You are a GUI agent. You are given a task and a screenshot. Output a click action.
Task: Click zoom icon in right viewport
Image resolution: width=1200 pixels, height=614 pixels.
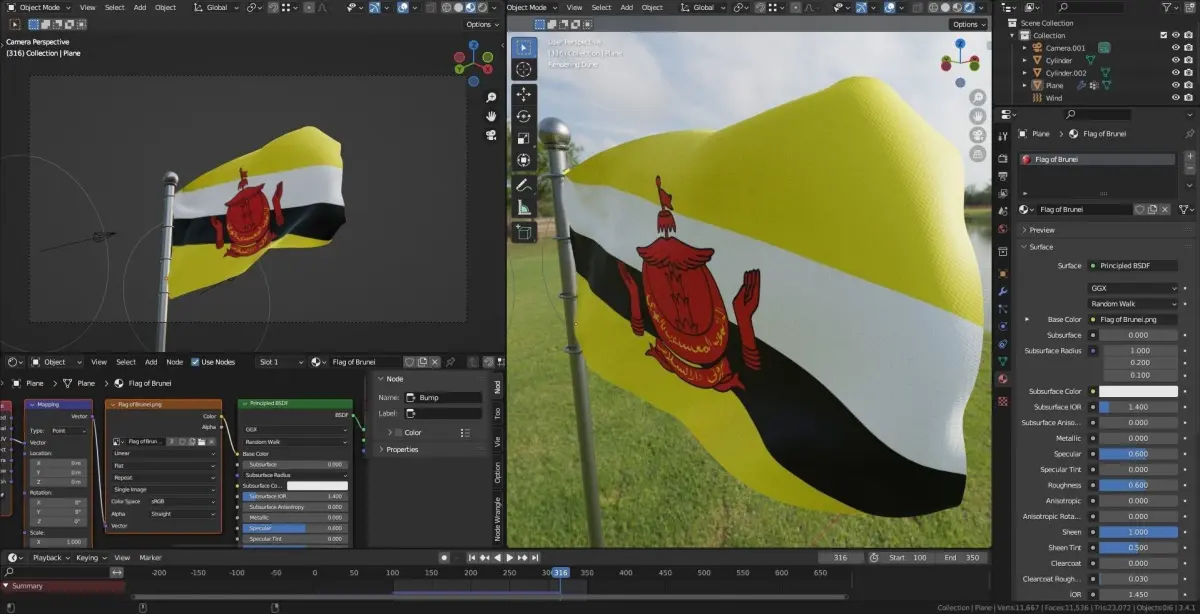977,98
